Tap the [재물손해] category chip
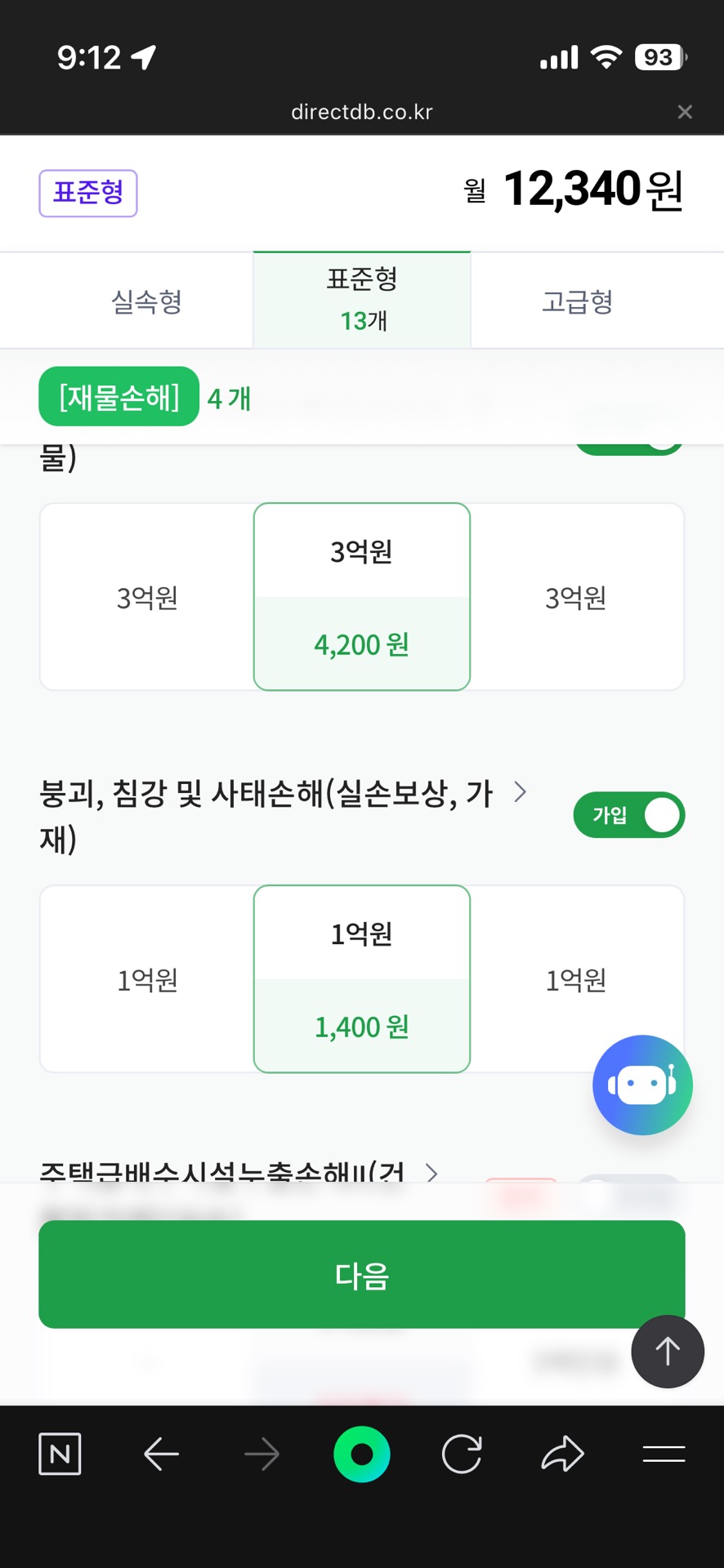The image size is (724, 1568). coord(119,397)
